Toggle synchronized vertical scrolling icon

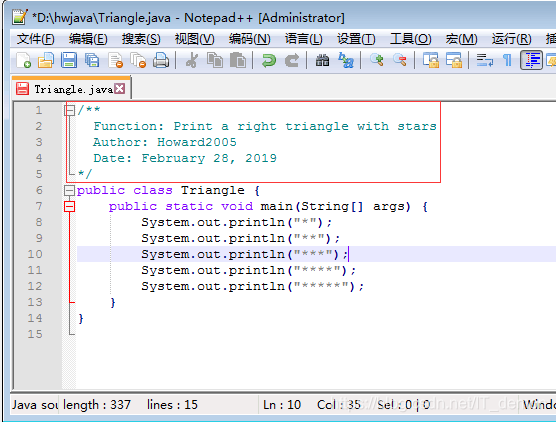click(431, 60)
